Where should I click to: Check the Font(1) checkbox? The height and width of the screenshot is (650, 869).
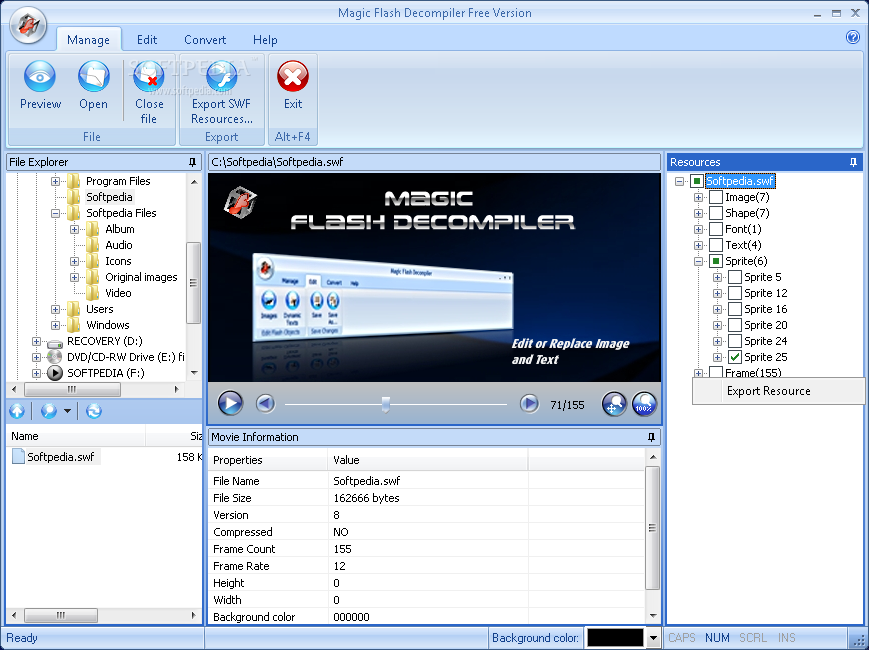pyautogui.click(x=716, y=229)
